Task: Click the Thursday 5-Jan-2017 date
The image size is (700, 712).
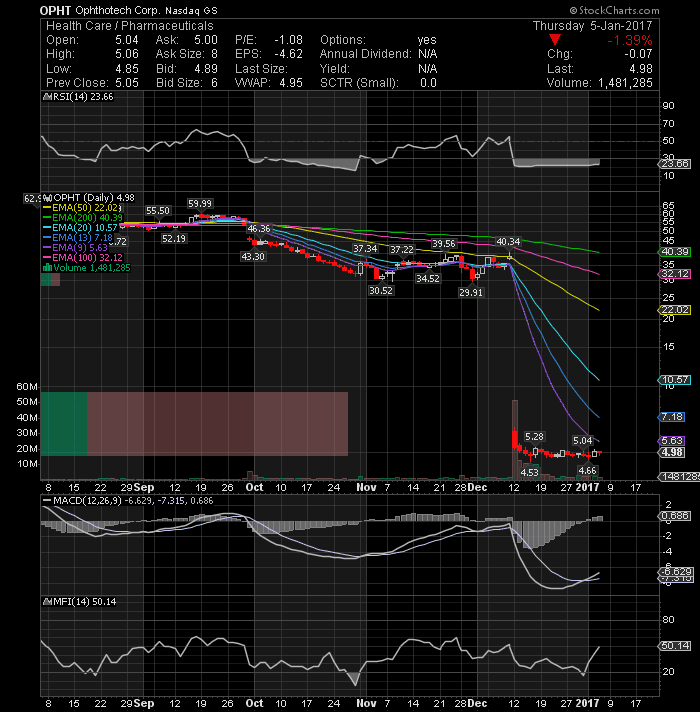Action: (x=592, y=26)
